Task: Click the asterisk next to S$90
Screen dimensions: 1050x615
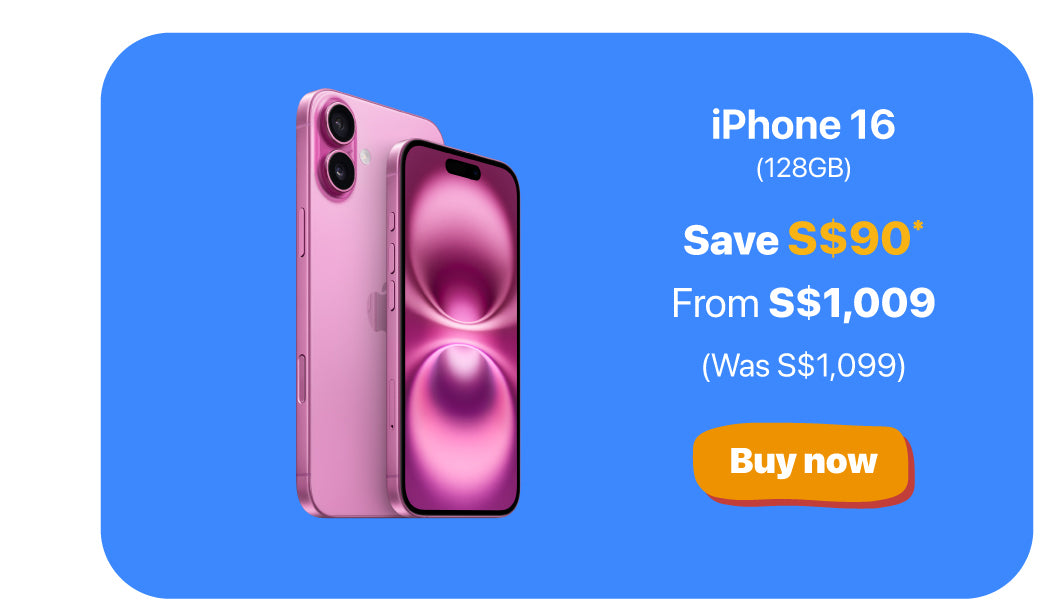Action: coord(917,227)
